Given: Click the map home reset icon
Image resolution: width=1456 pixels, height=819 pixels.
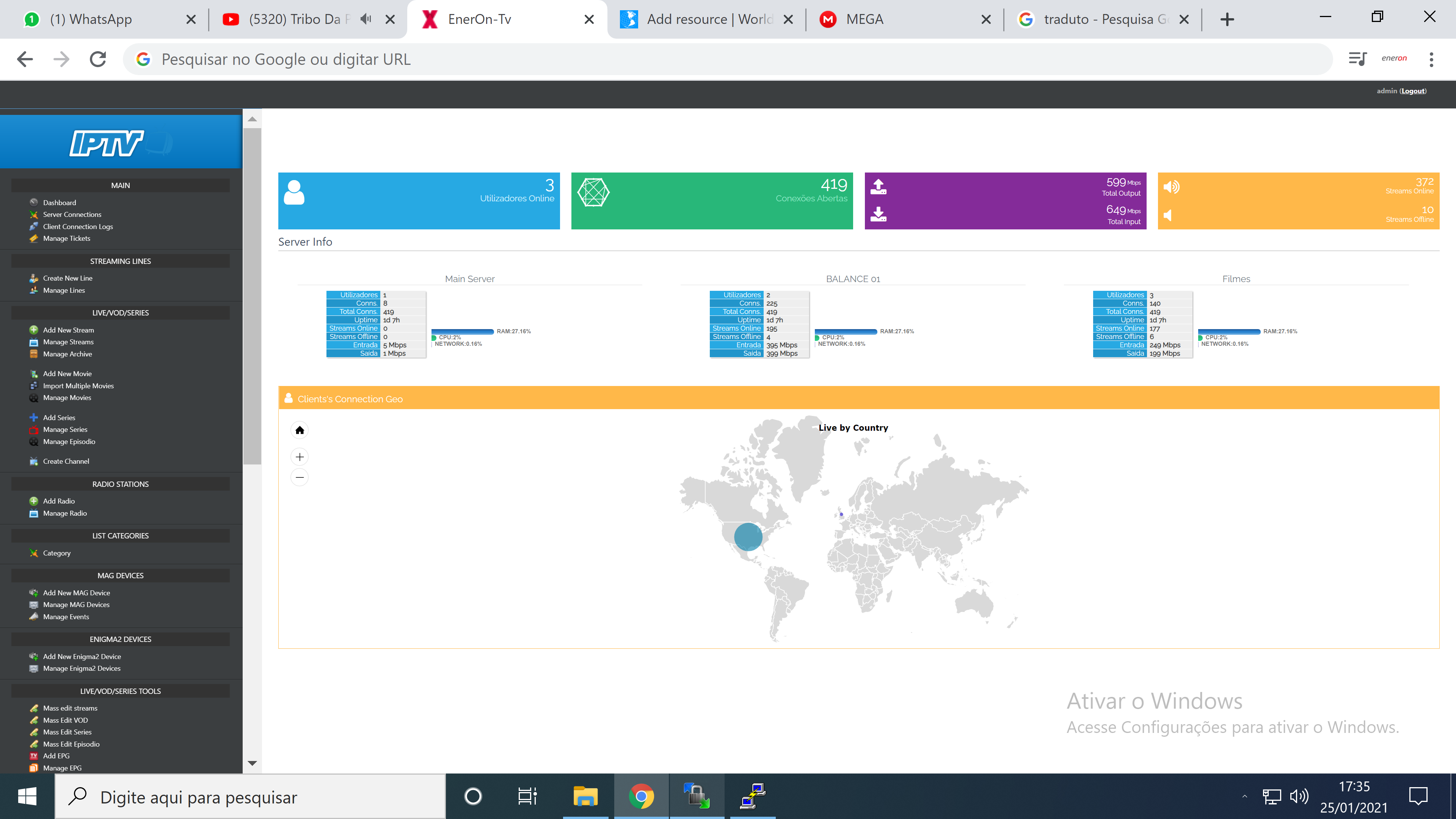Looking at the screenshot, I should pos(300,430).
